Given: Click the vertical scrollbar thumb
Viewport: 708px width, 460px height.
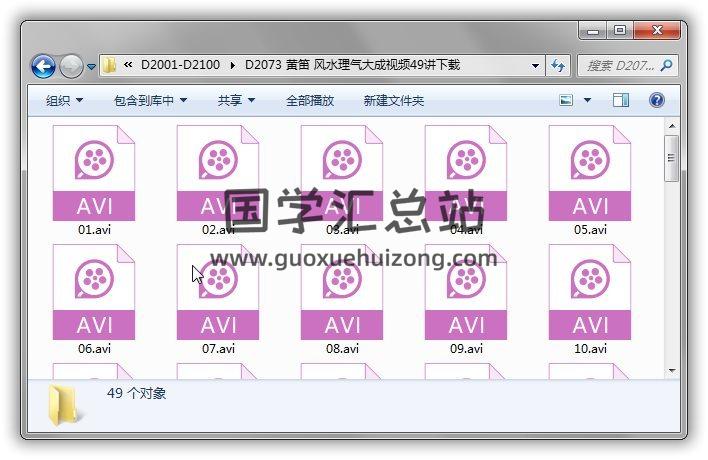Looking at the screenshot, I should point(672,158).
